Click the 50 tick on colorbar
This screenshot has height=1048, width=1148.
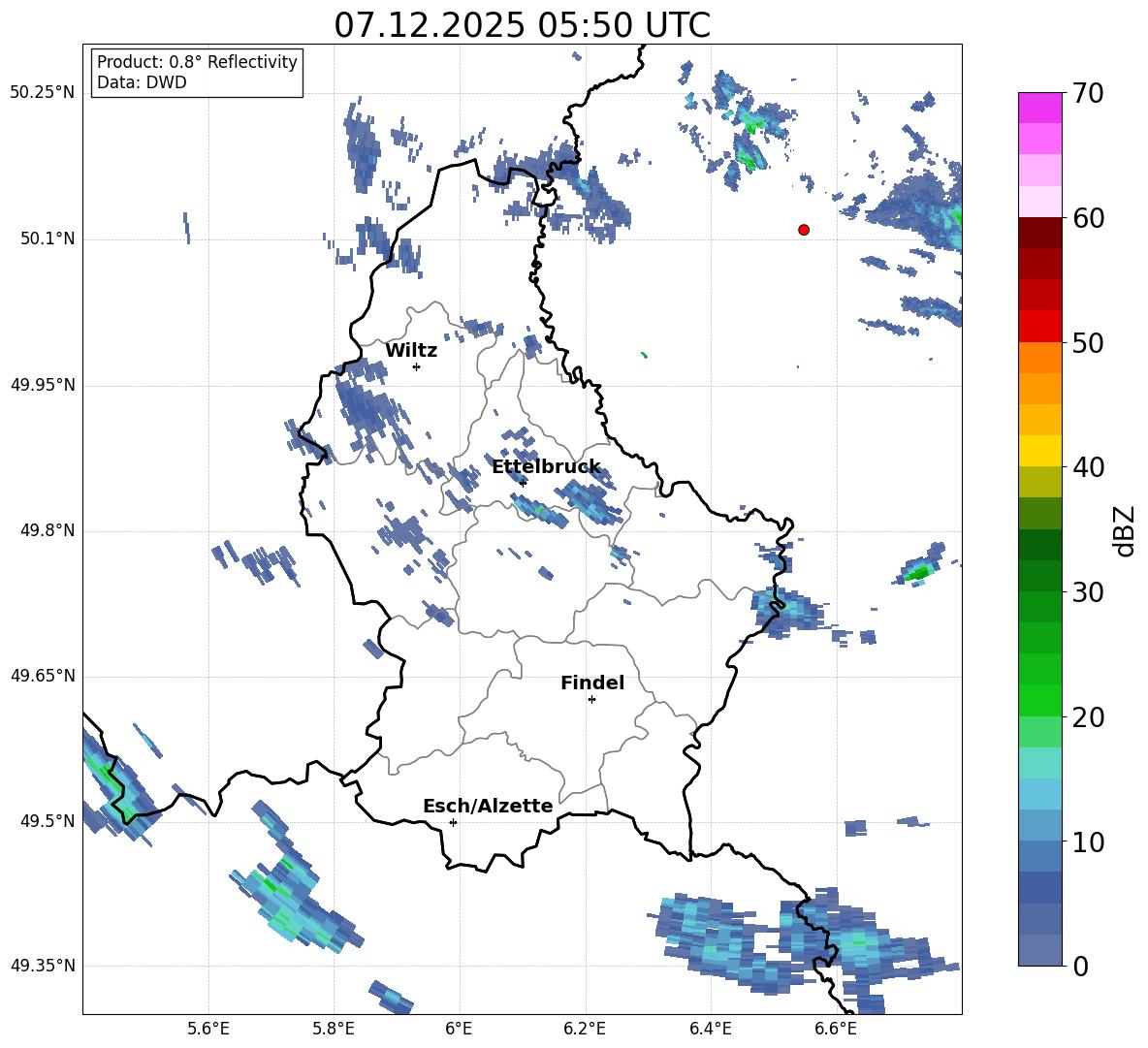(x=1087, y=342)
